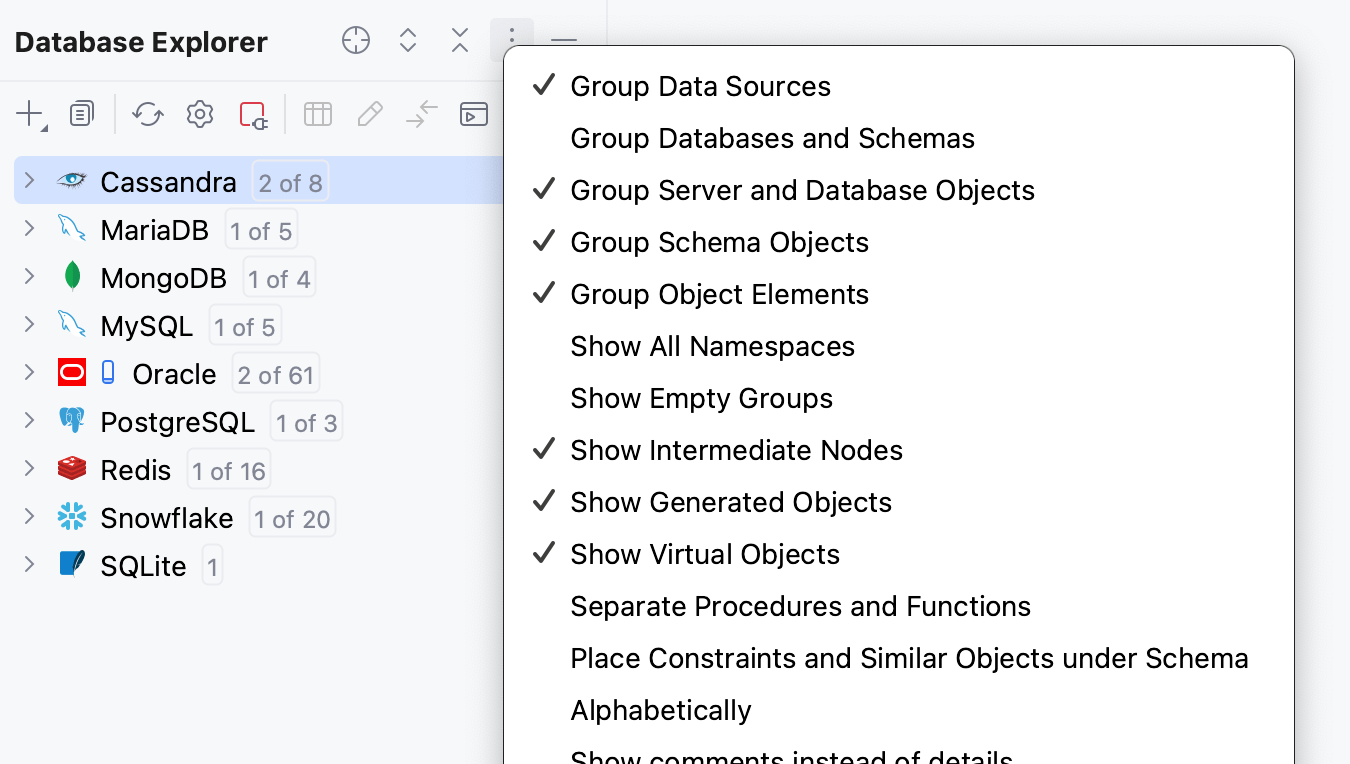Image resolution: width=1350 pixels, height=764 pixels.
Task: Open MySQL '1 of 5' schema selector
Action: click(245, 327)
